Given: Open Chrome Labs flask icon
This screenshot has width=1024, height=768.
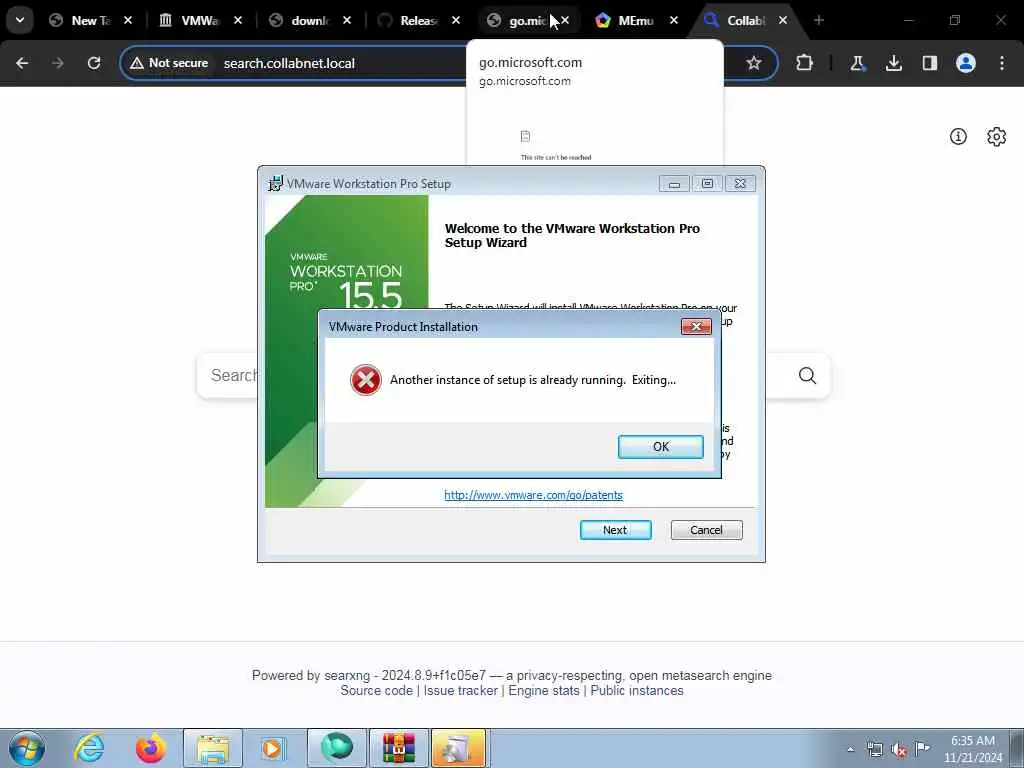Looking at the screenshot, I should [x=857, y=63].
